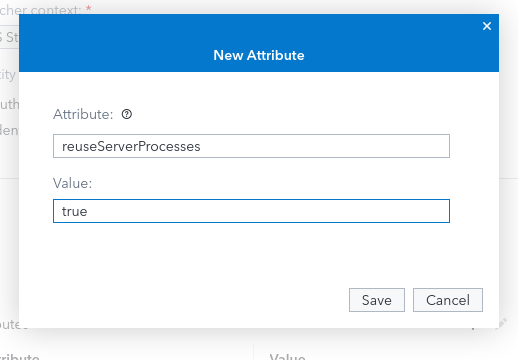
Task: Click Save to store the attribute
Action: [377, 300]
